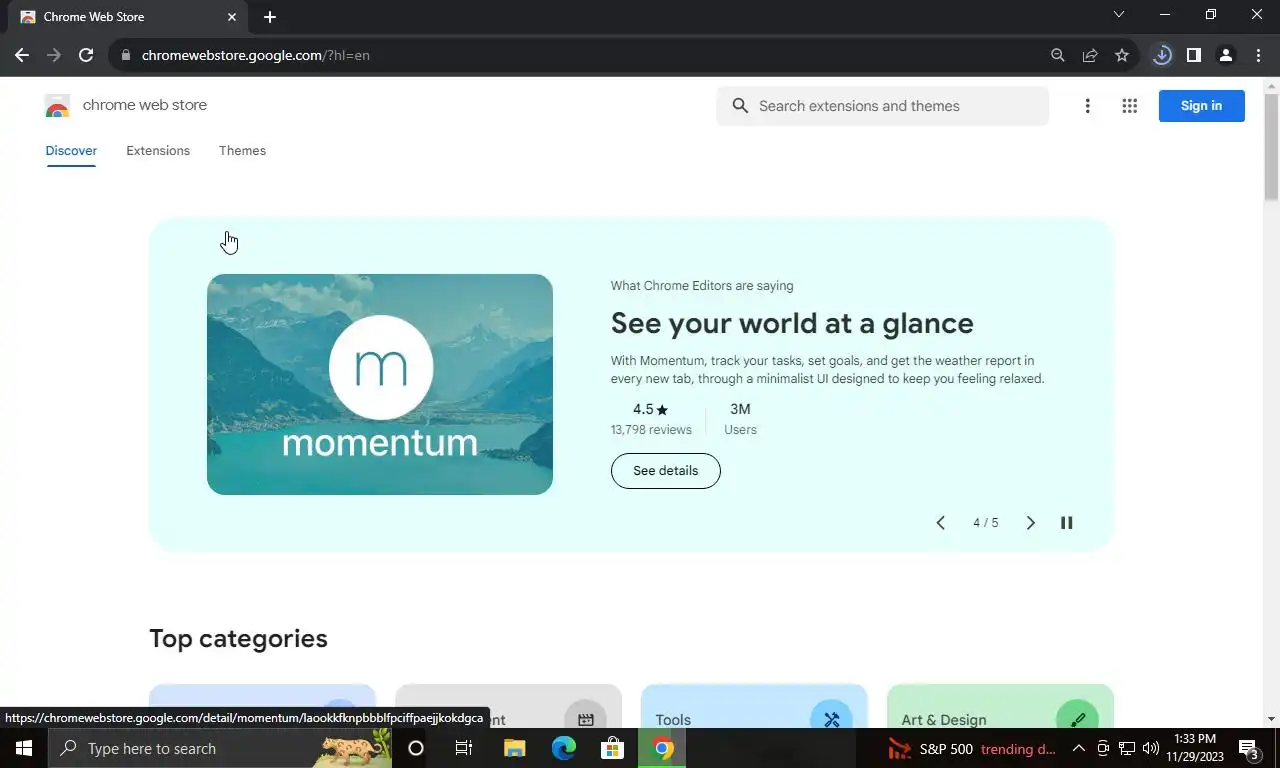Switch to the Extensions tab

(158, 151)
